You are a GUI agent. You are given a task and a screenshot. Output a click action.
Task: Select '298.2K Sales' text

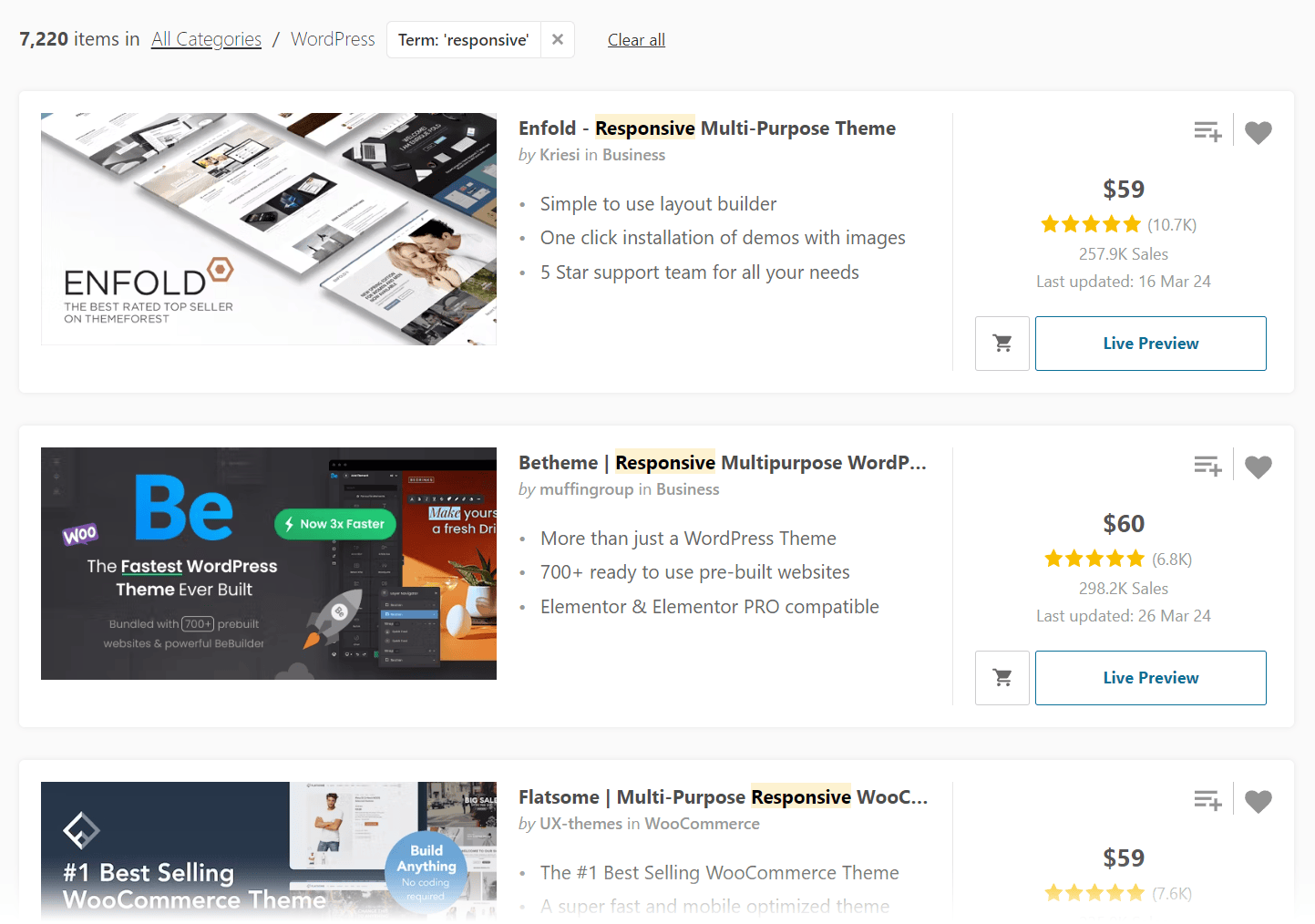1124,589
